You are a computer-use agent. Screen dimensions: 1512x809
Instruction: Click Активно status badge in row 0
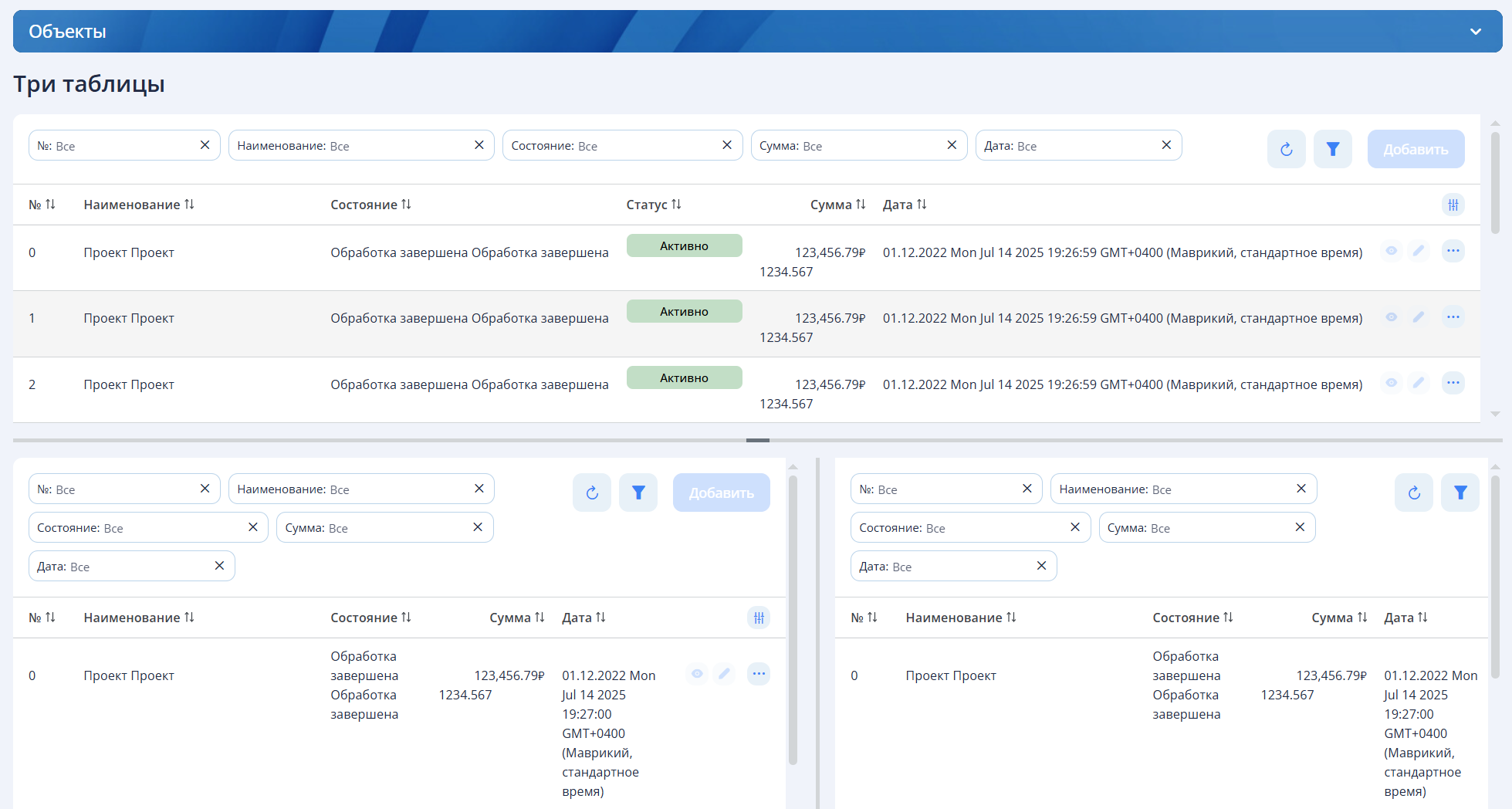[684, 245]
